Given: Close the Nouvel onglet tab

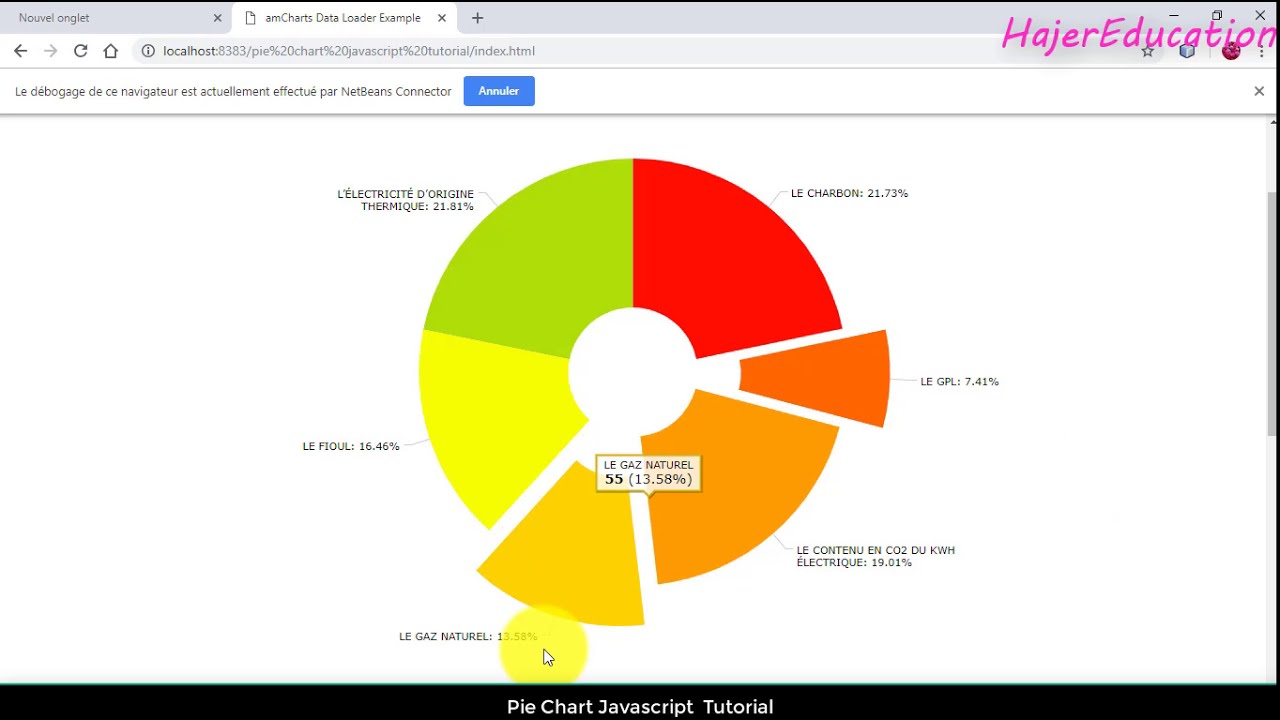Looking at the screenshot, I should click(217, 18).
